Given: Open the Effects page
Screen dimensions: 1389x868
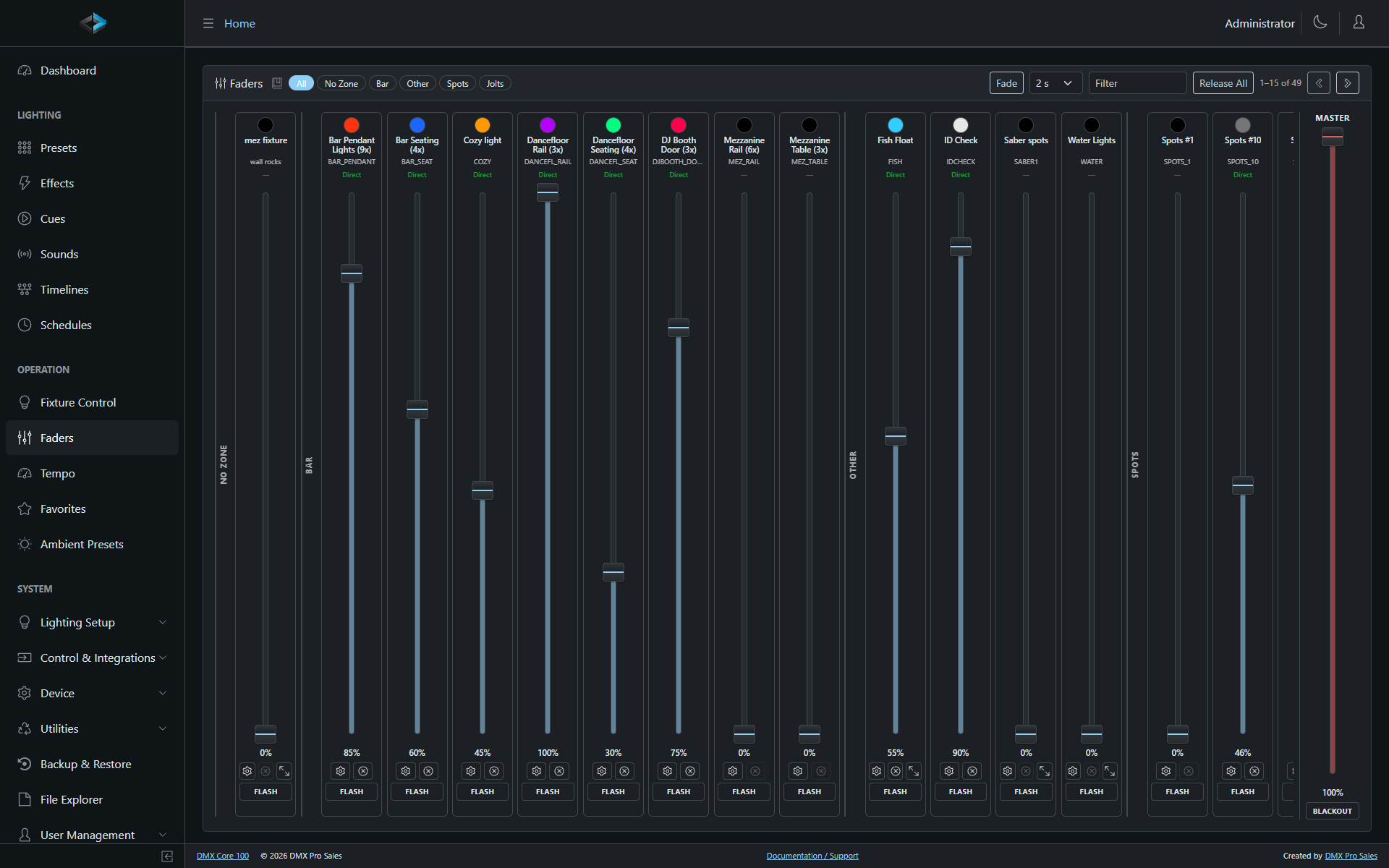Looking at the screenshot, I should 92,183.
